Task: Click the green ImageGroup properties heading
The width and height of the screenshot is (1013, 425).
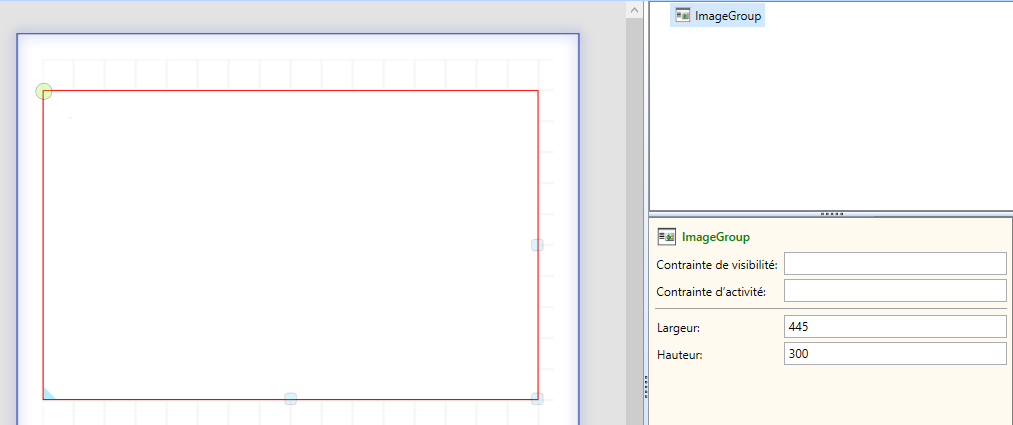Action: (x=716, y=237)
